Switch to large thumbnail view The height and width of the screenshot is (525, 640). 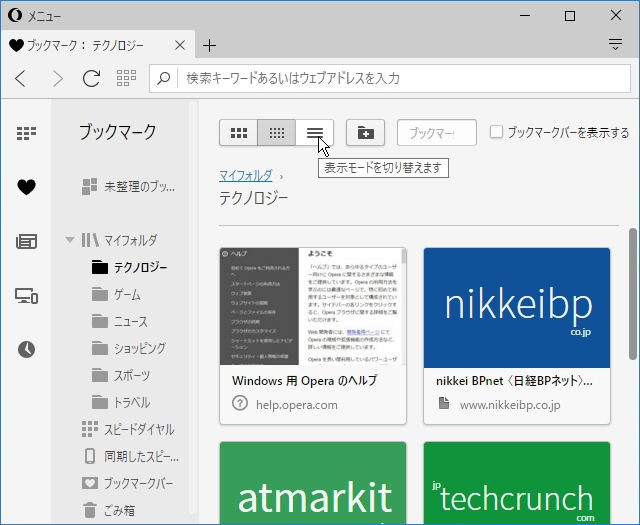click(x=239, y=133)
